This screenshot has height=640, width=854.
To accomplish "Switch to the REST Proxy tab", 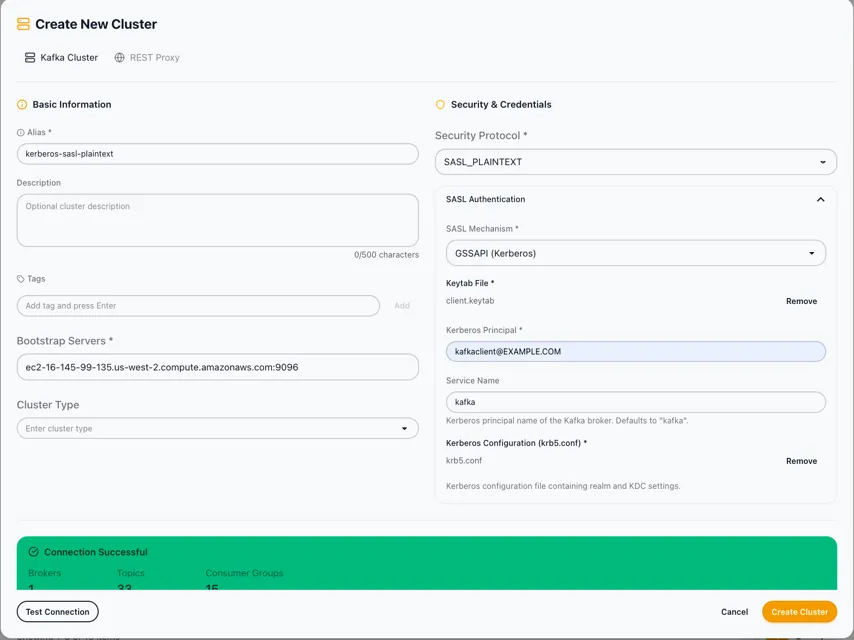I will (147, 58).
